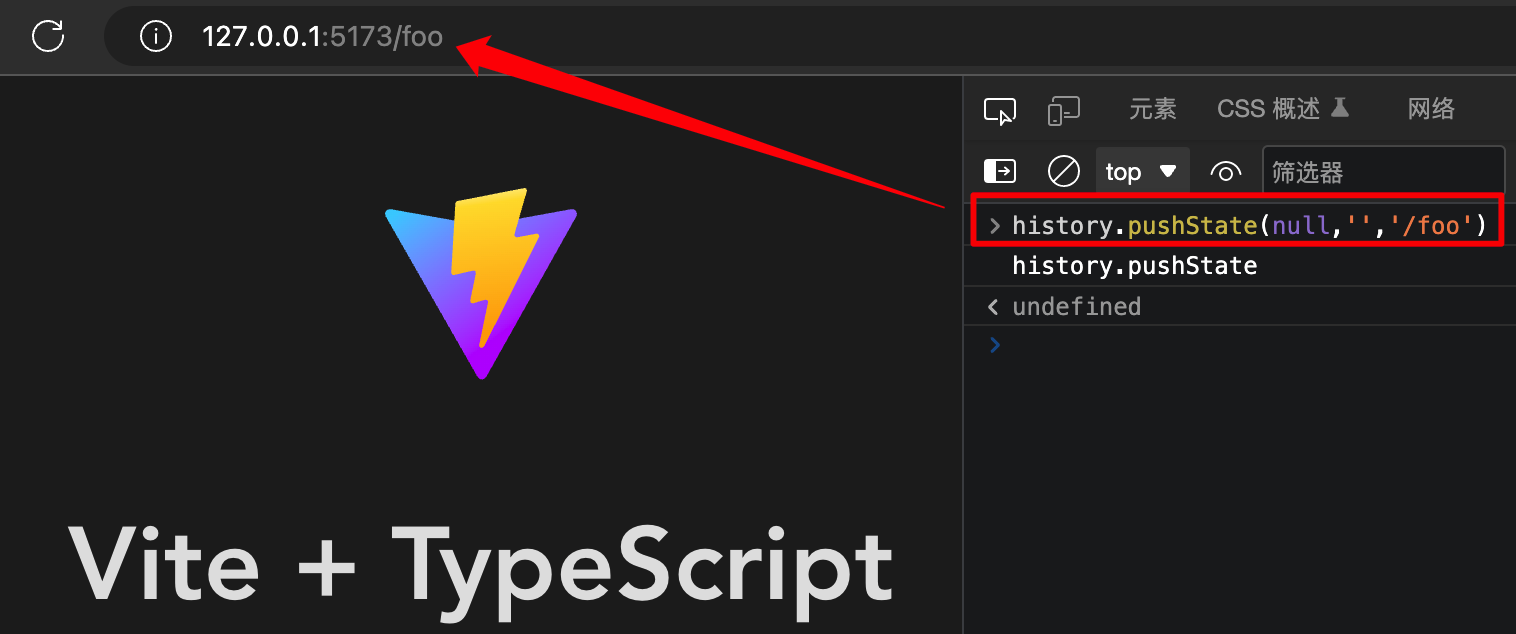This screenshot has width=1516, height=634.
Task: Select the inspect element picker tool
Action: click(x=1000, y=110)
